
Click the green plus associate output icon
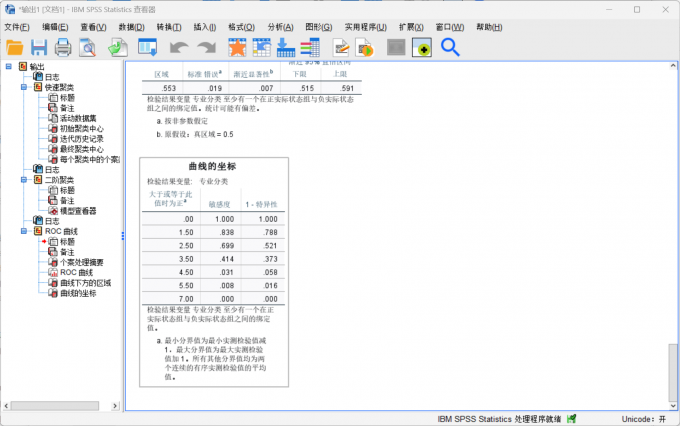(422, 47)
